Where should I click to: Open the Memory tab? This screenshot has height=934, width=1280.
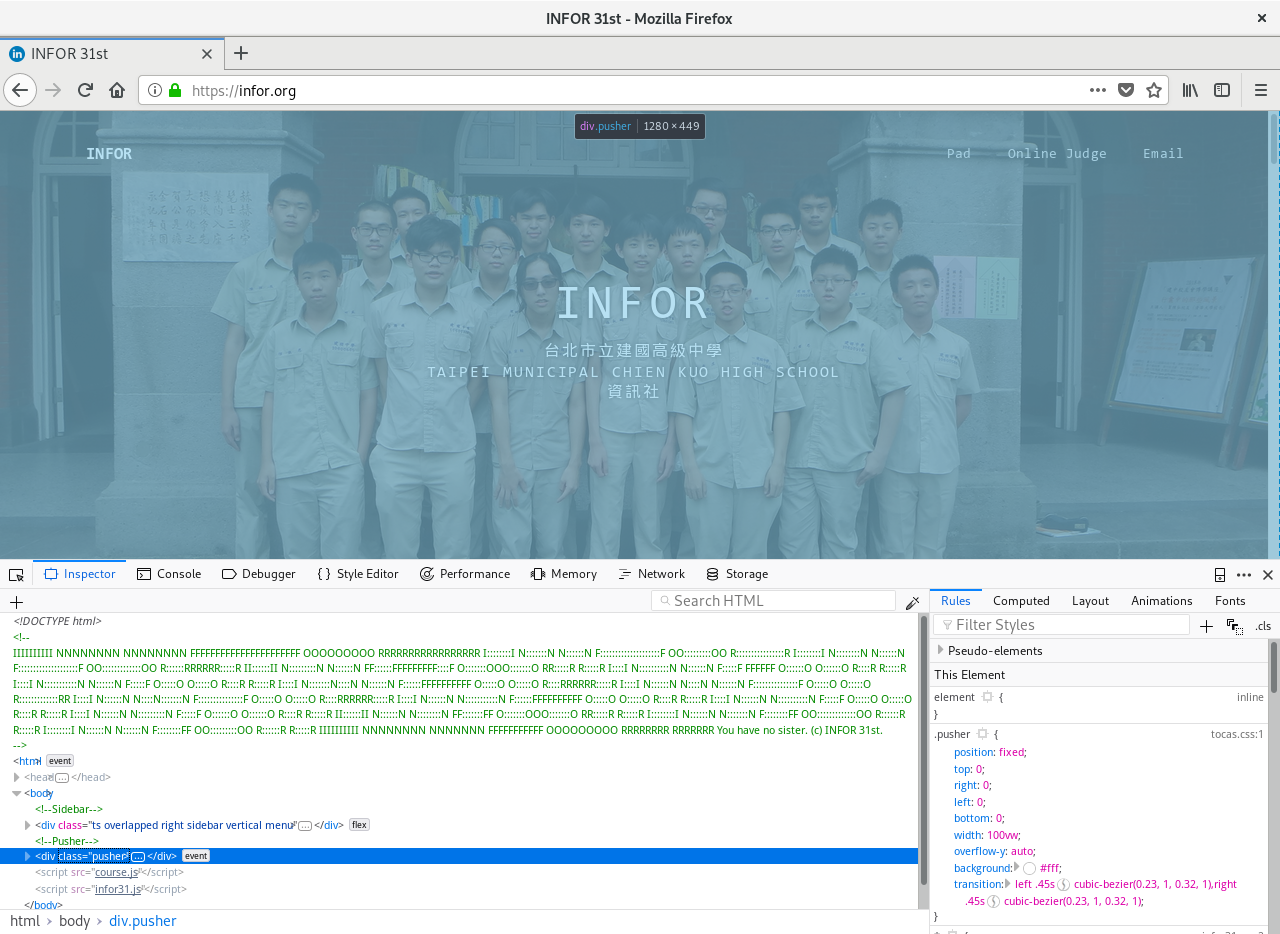[x=564, y=574]
